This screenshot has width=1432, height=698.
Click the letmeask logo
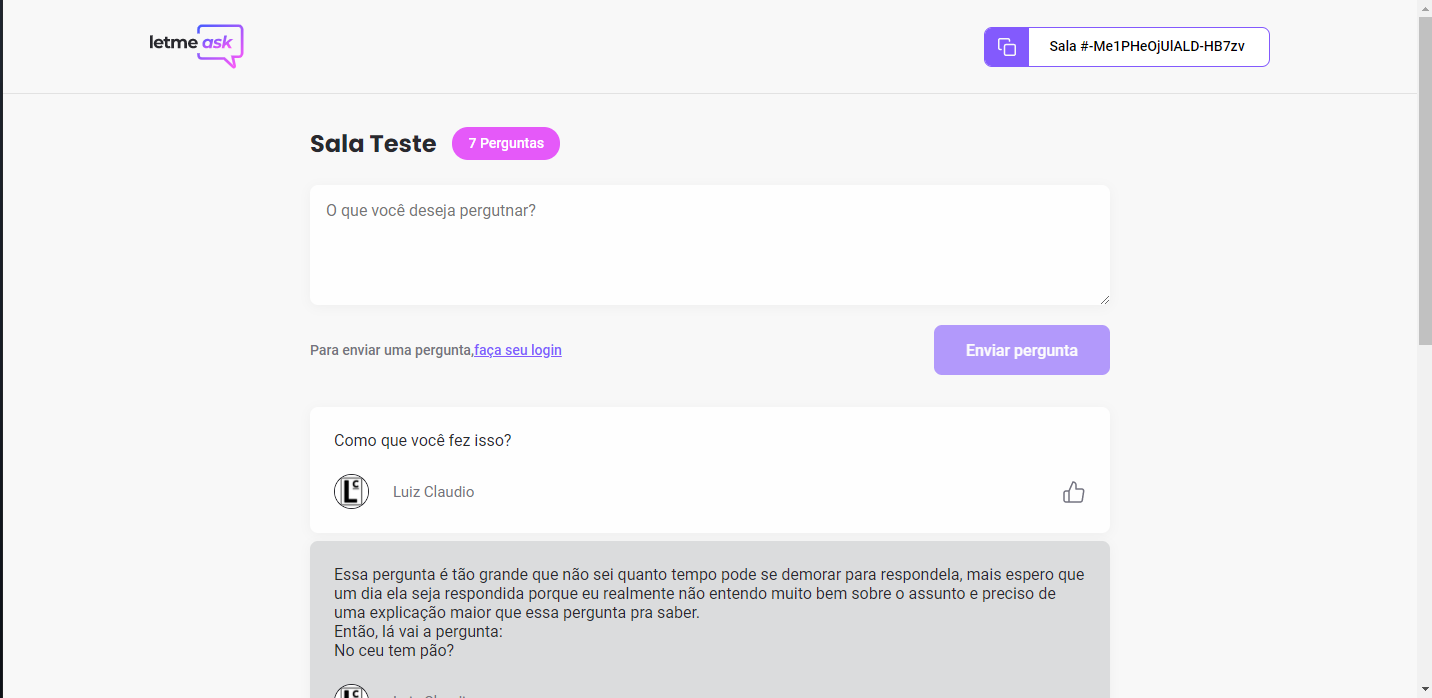[196, 46]
